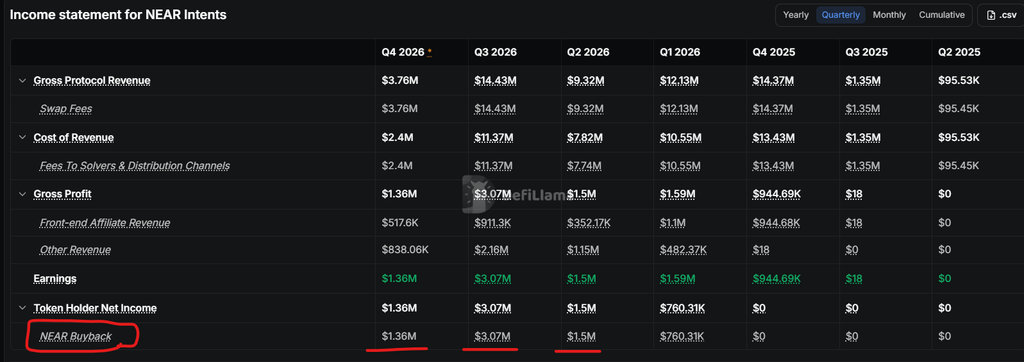Click Gross Protocol Revenue $95.53K in Q2 2025

tap(959, 81)
